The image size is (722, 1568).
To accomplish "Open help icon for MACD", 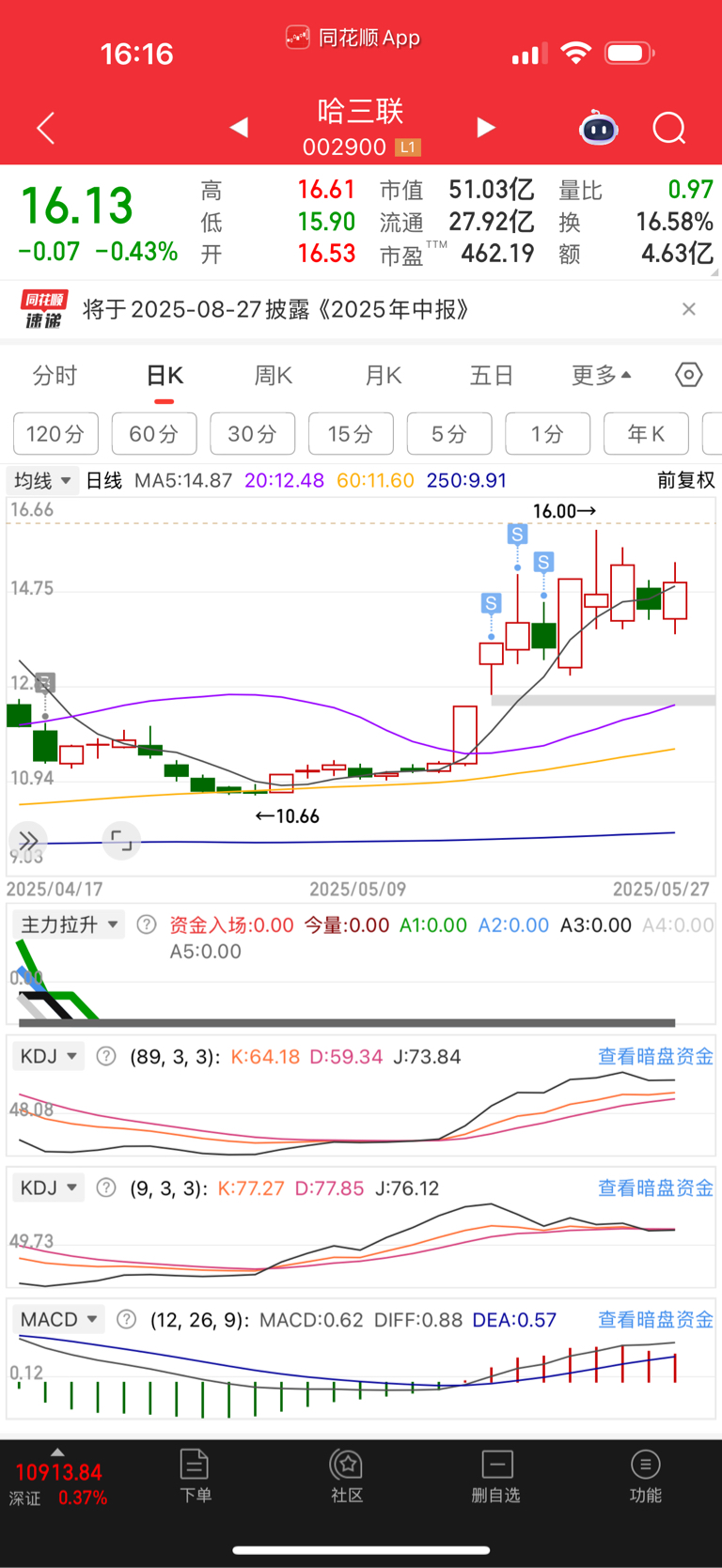I will pos(127,1319).
